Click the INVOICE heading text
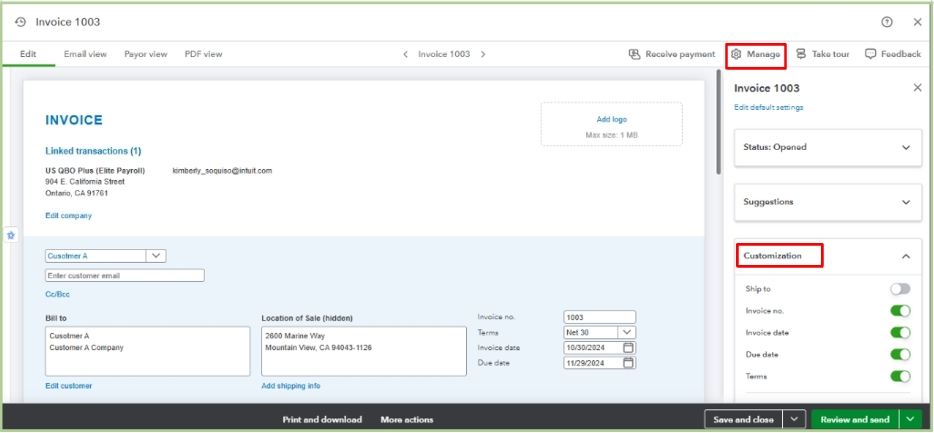The height and width of the screenshot is (433, 934). coord(74,120)
